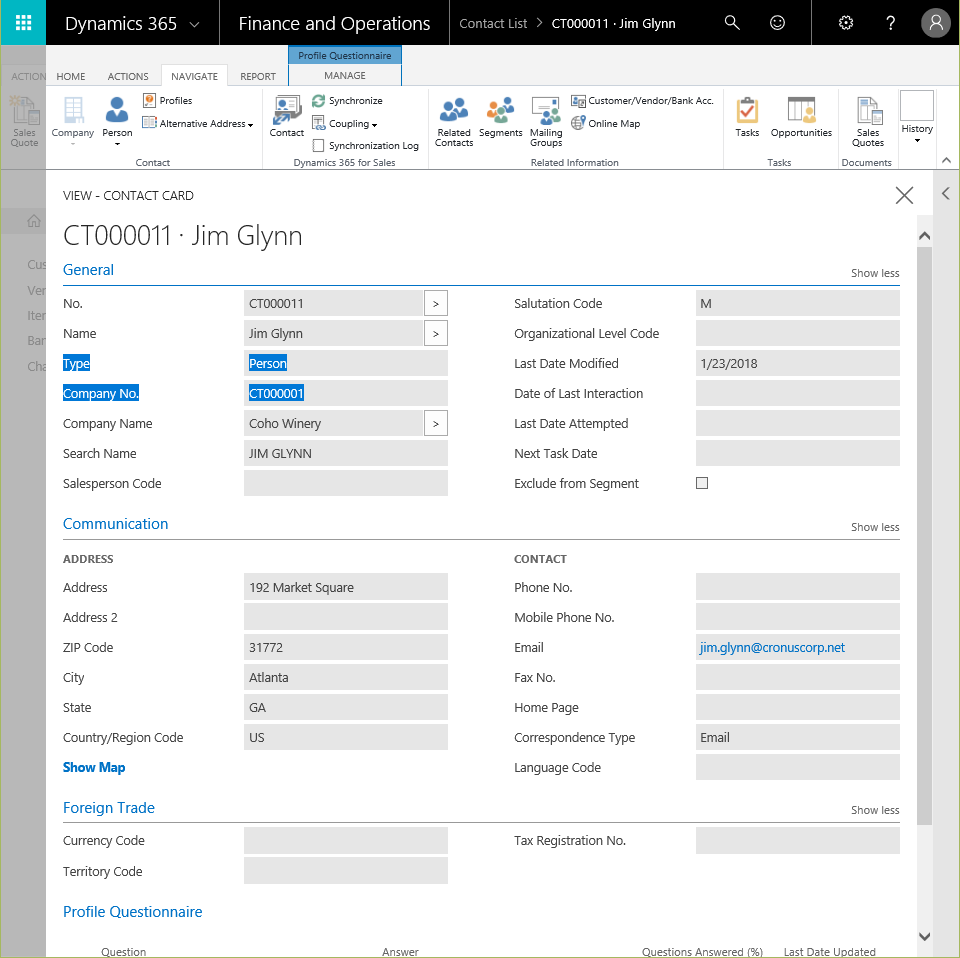Screen dimensions: 960x958
Task: Select the NAVIGATE ribbon tab
Action: 195,77
